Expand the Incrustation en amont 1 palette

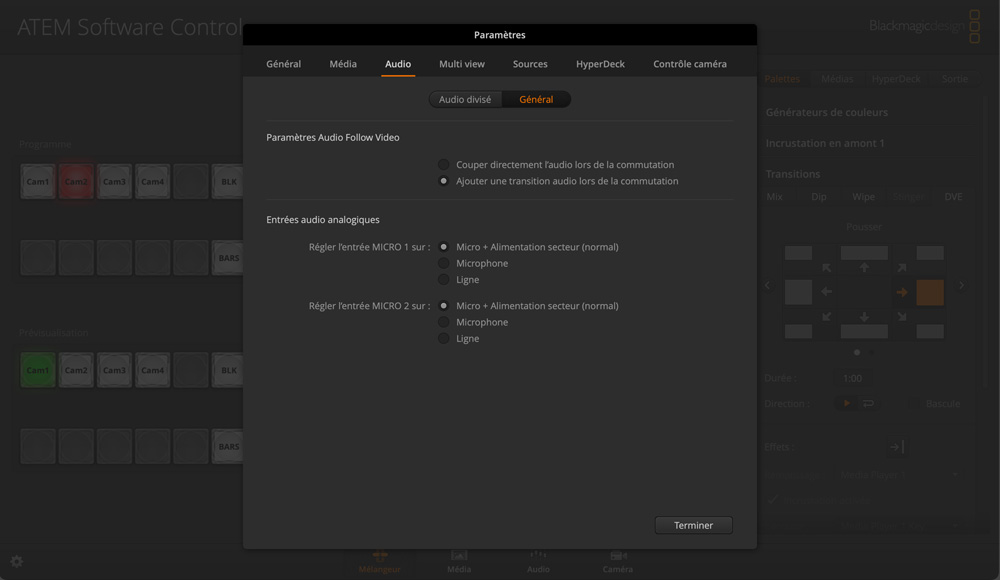[x=825, y=143]
